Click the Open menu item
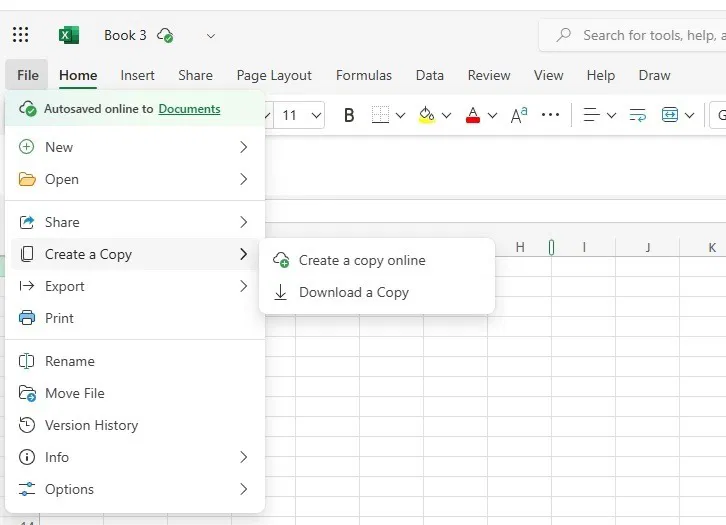726x525 pixels. pyautogui.click(x=134, y=179)
